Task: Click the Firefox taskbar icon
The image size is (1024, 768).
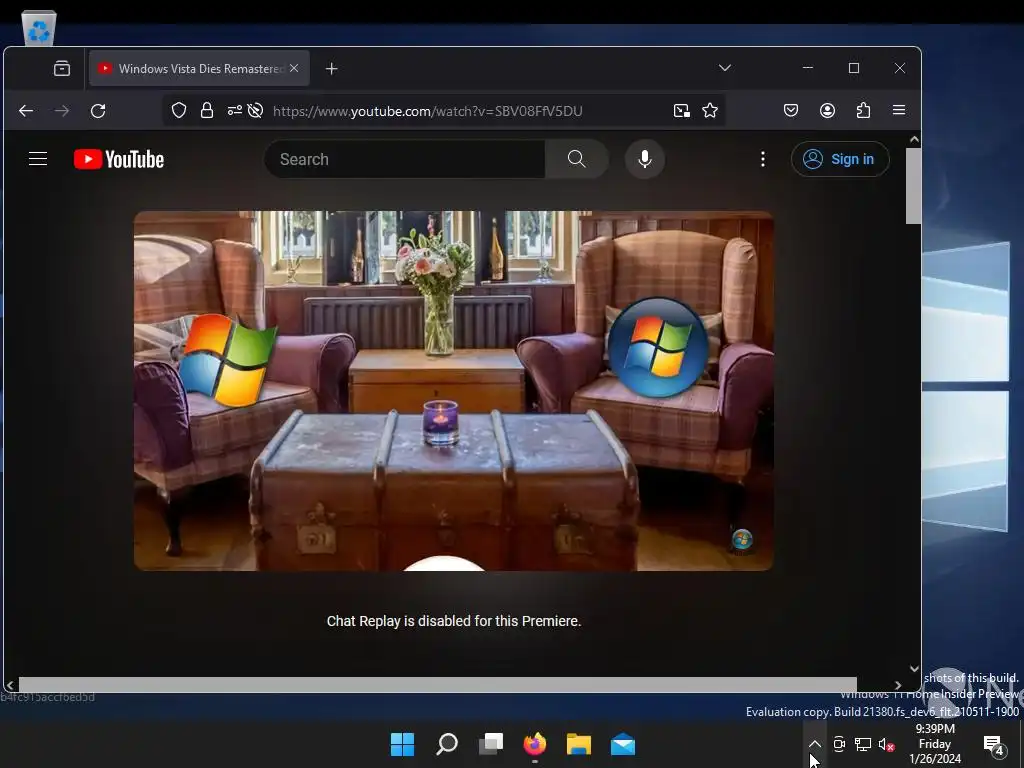Action: coord(535,744)
